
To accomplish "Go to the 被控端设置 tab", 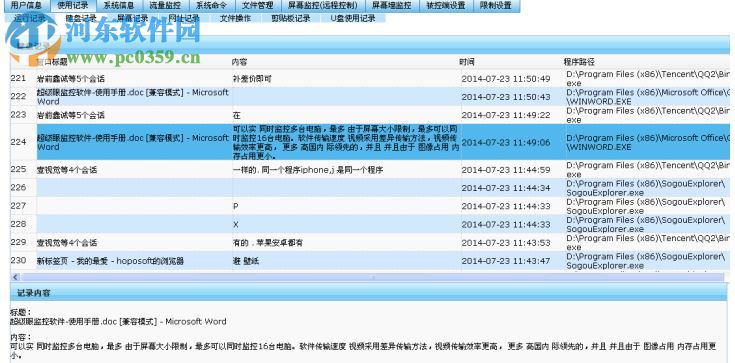I will tap(446, 6).
